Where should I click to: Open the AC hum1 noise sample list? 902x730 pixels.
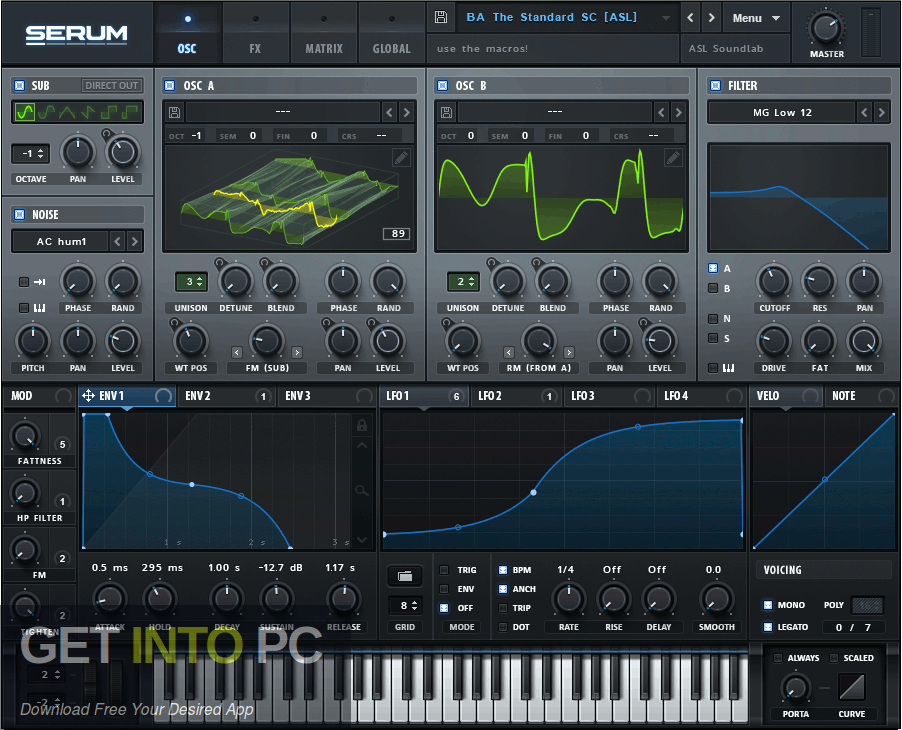tap(60, 242)
